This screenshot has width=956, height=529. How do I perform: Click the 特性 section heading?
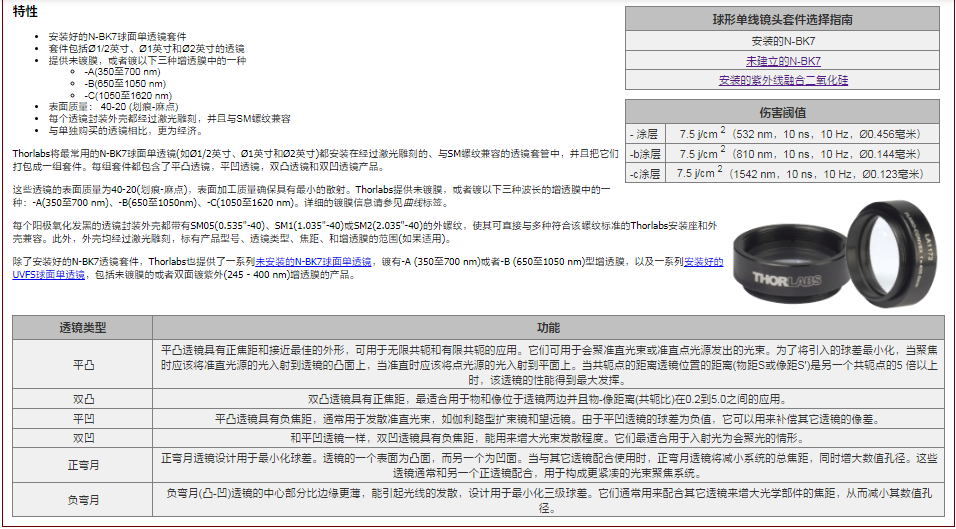[26, 10]
